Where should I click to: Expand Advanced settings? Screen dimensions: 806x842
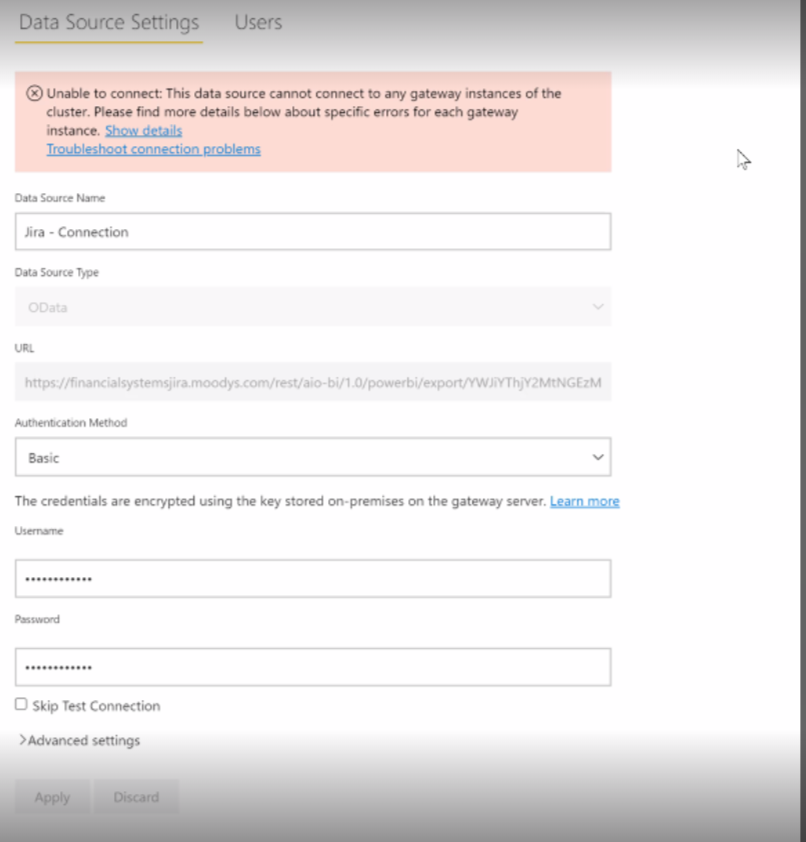(79, 741)
